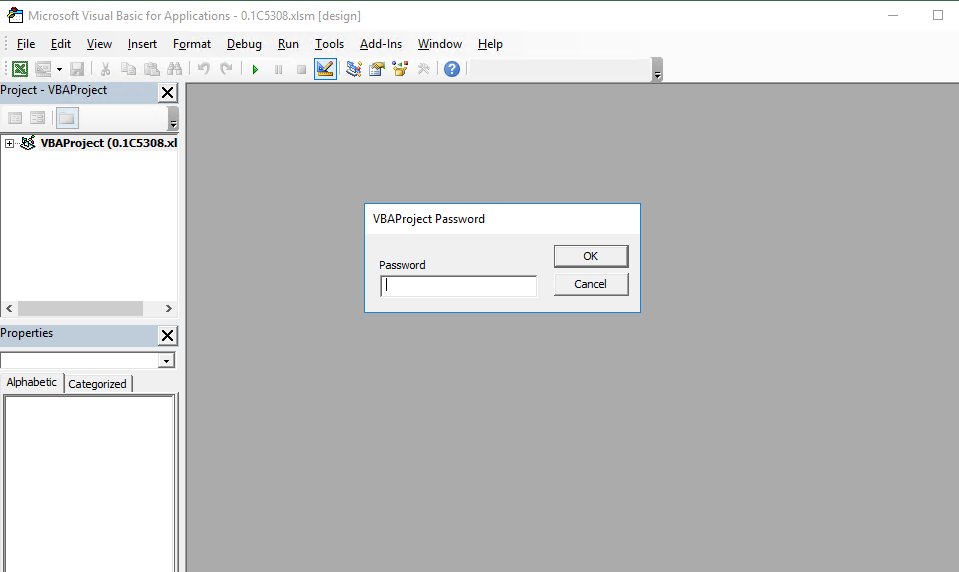The width and height of the screenshot is (959, 572).
Task: Open the Run menu
Action: [x=288, y=44]
